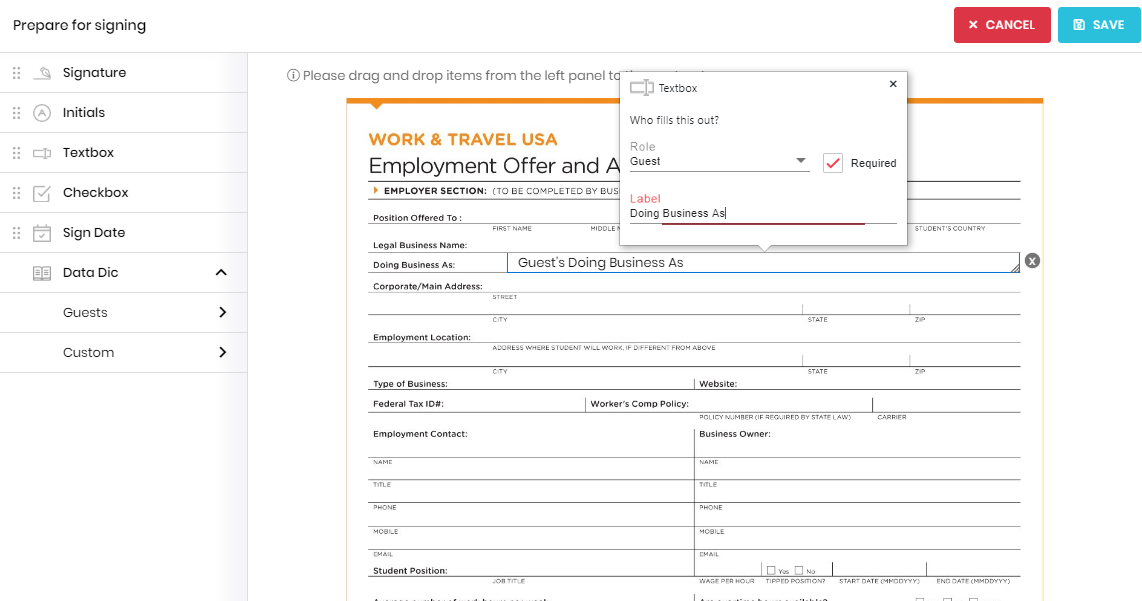Viewport: 1142px width, 601px height.
Task: Grab the drag handle beside Textbox
Action: (x=16, y=153)
